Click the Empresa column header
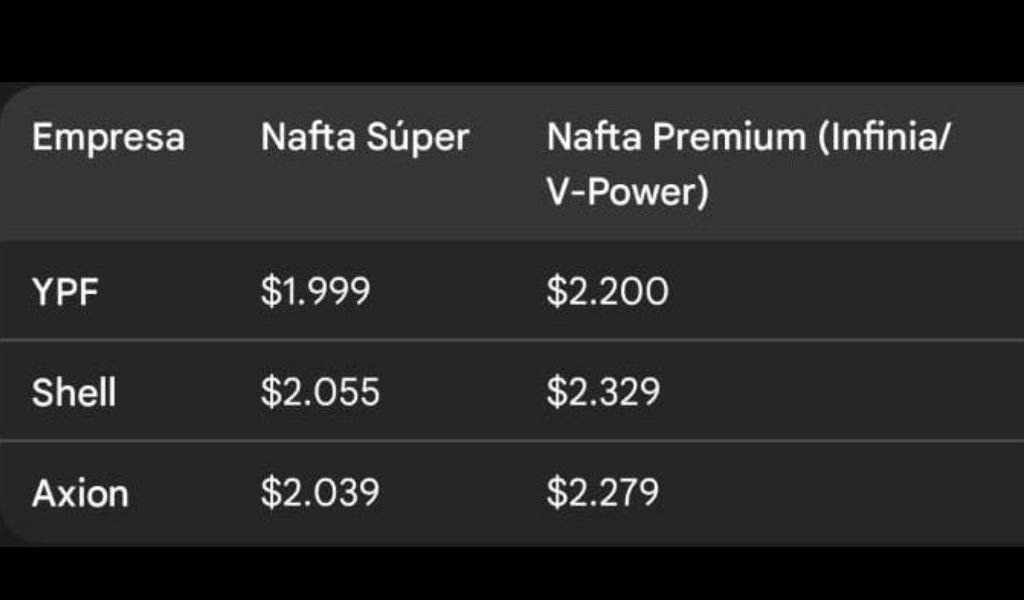 pos(108,137)
